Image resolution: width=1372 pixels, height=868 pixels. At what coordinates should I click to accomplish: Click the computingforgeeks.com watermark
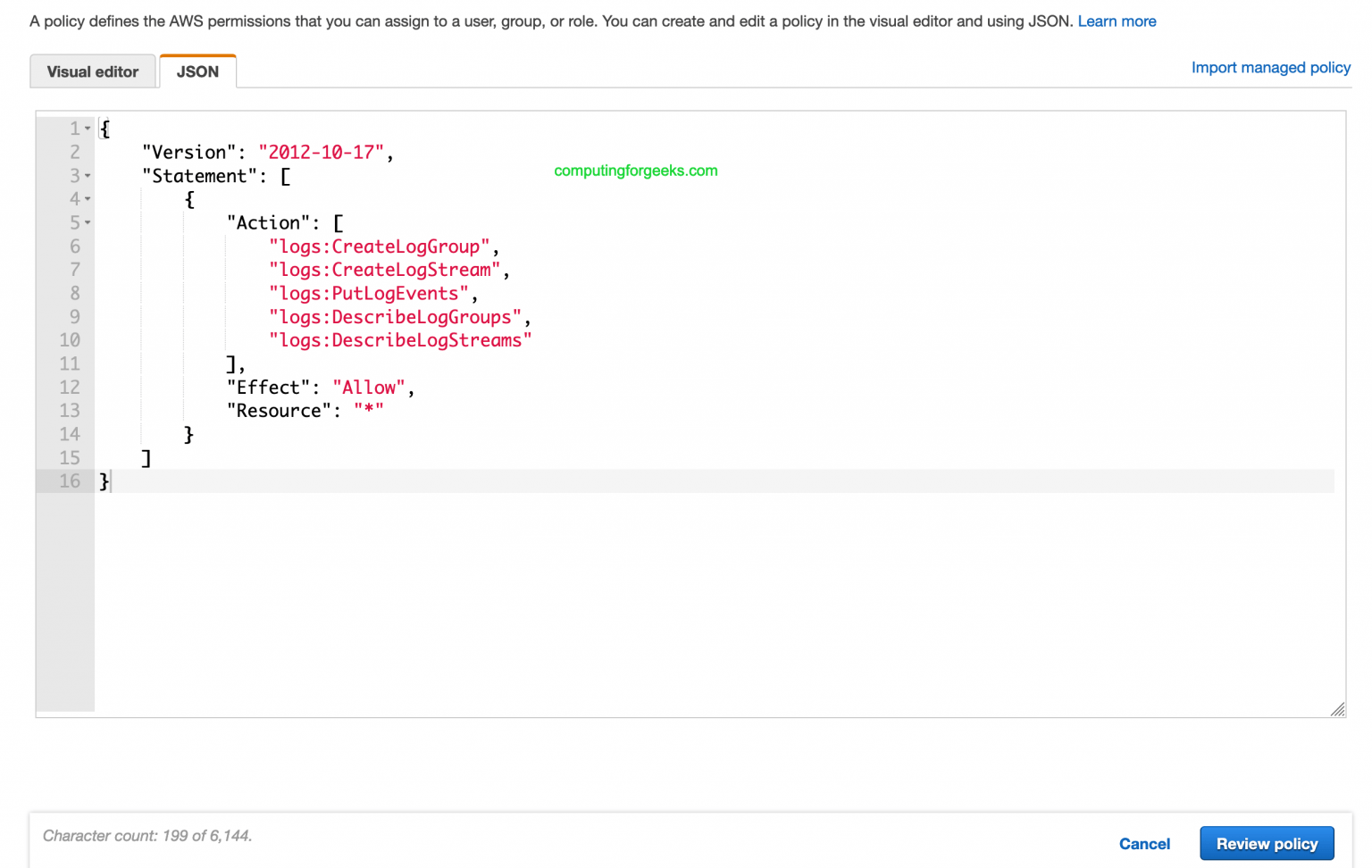[635, 171]
